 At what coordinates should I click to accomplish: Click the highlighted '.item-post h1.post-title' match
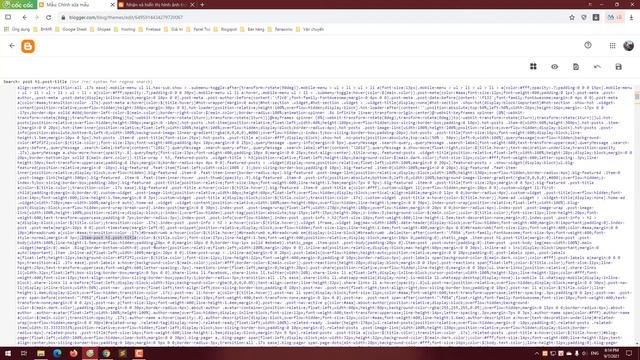(x=108, y=238)
